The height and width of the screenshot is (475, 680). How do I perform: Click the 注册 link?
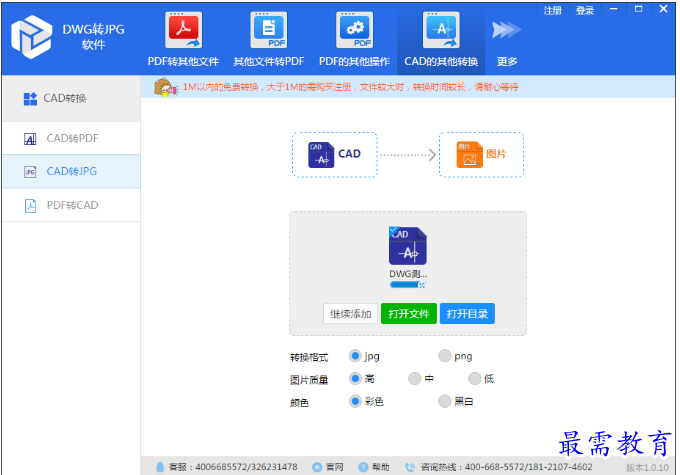(552, 11)
